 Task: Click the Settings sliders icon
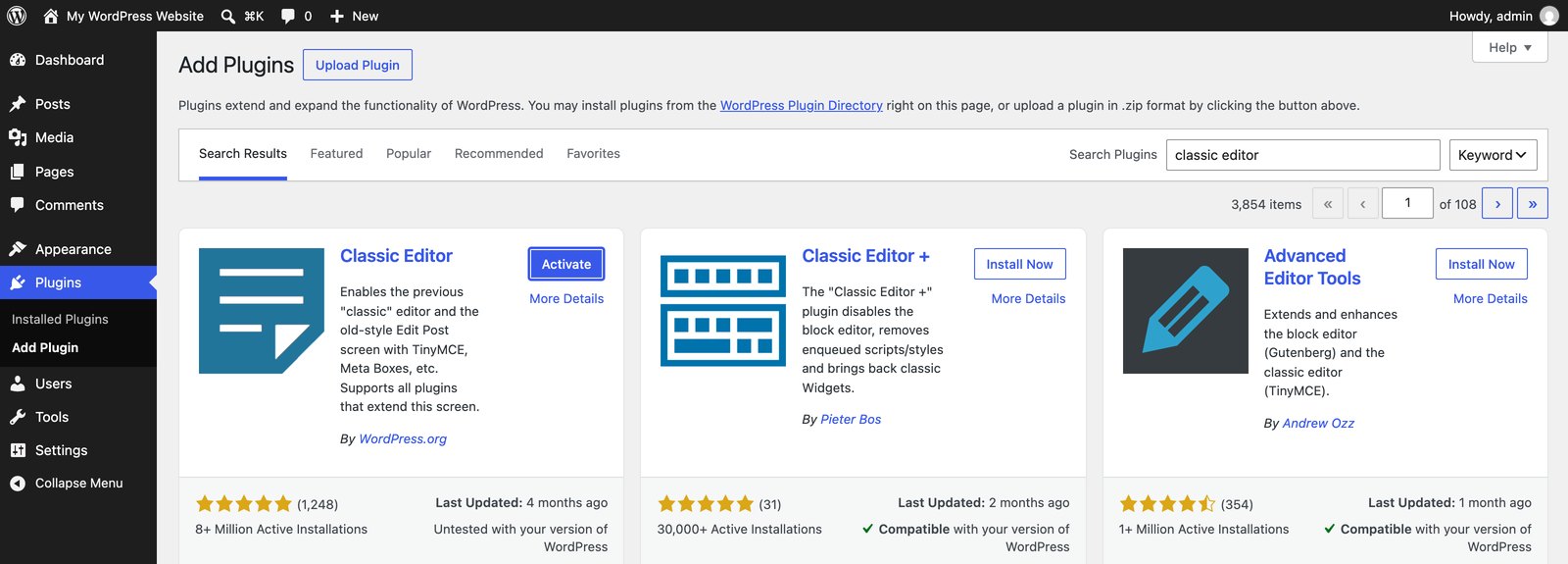18,450
